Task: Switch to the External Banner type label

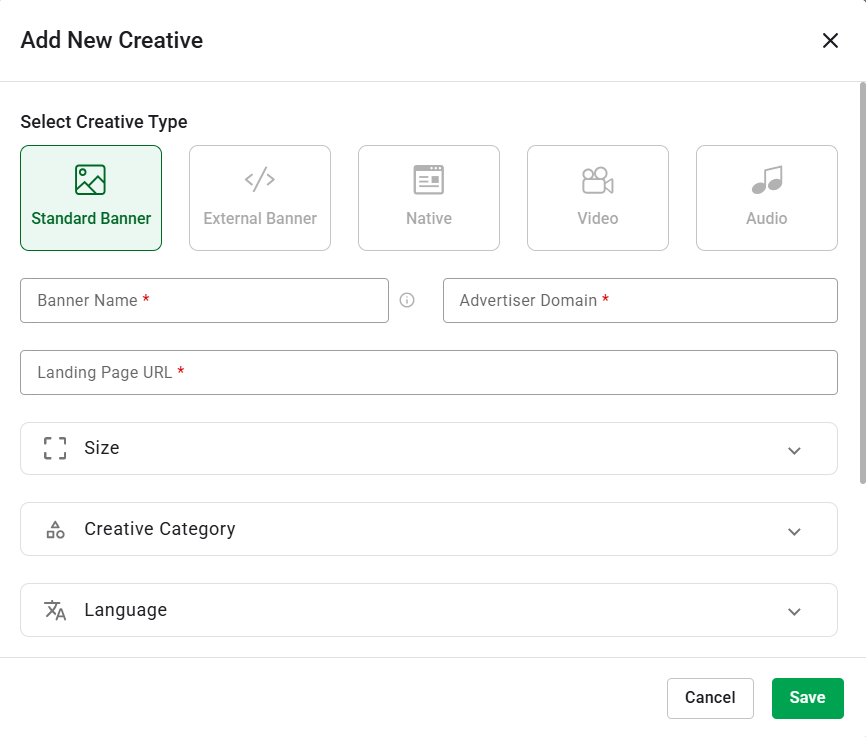Action: pos(260,218)
